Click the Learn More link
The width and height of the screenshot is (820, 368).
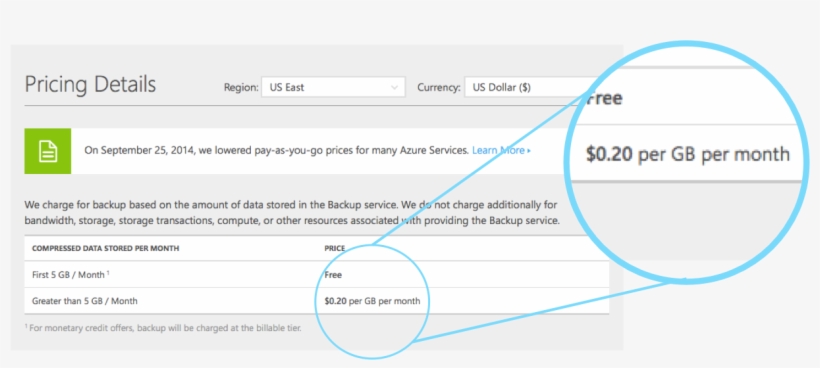coord(501,151)
